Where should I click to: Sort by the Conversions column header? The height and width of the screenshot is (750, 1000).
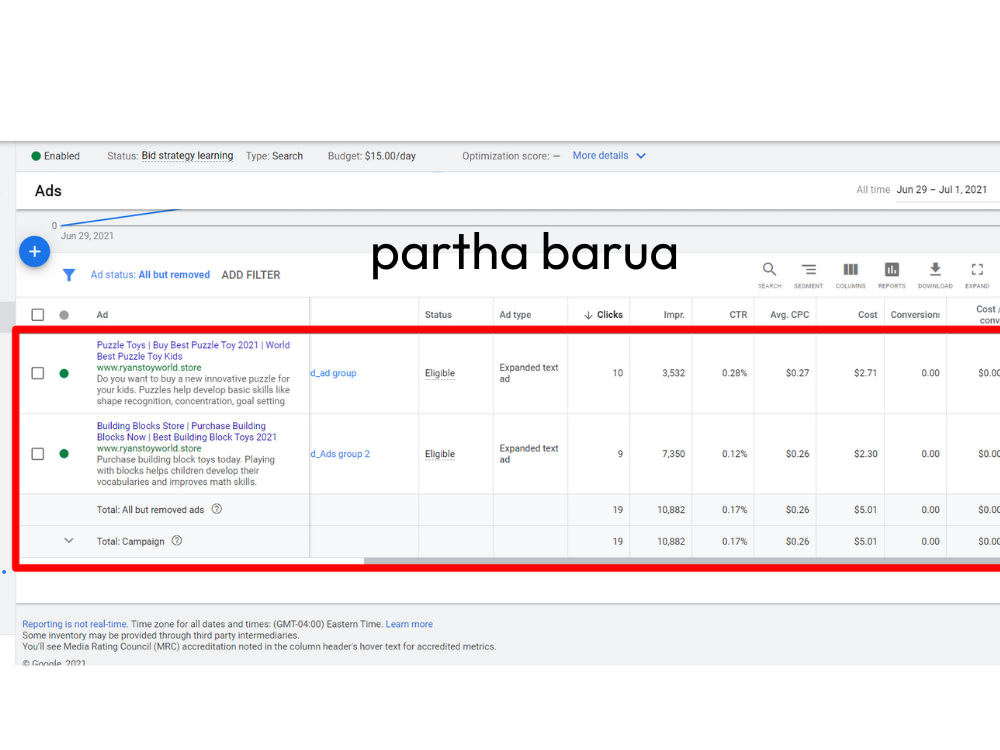(x=915, y=314)
